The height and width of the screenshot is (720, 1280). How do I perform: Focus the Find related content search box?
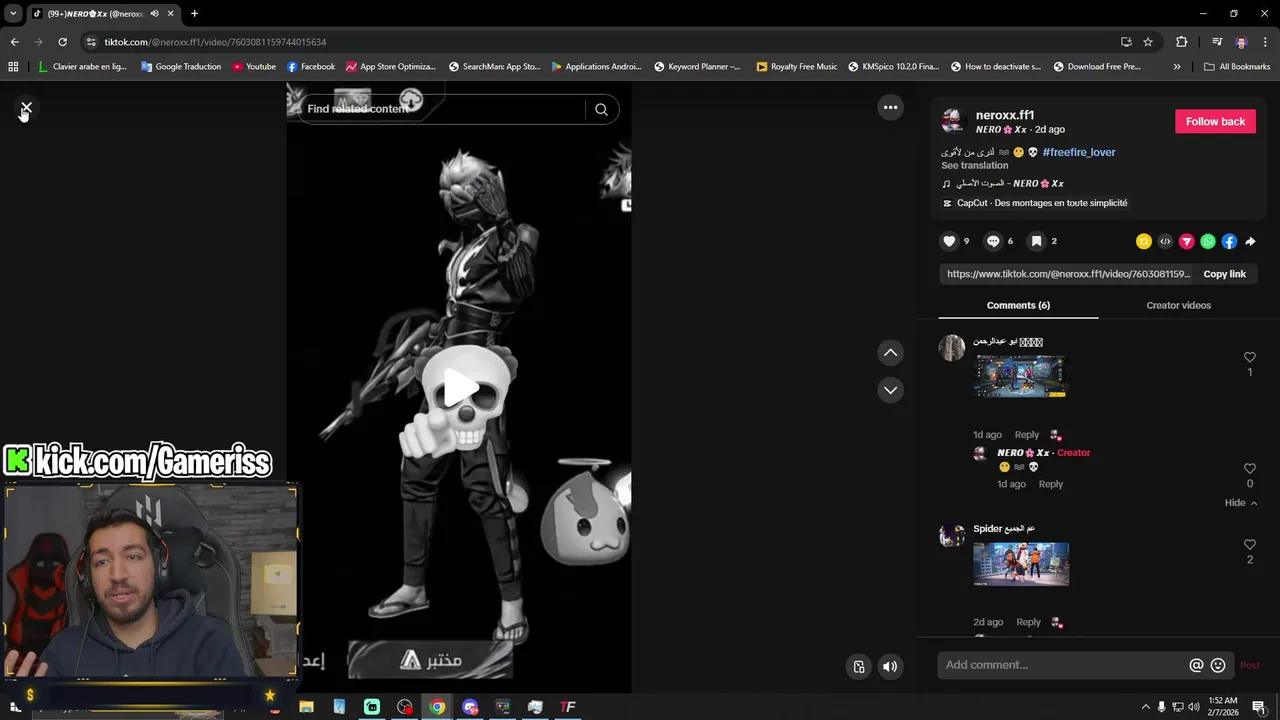pyautogui.click(x=440, y=109)
